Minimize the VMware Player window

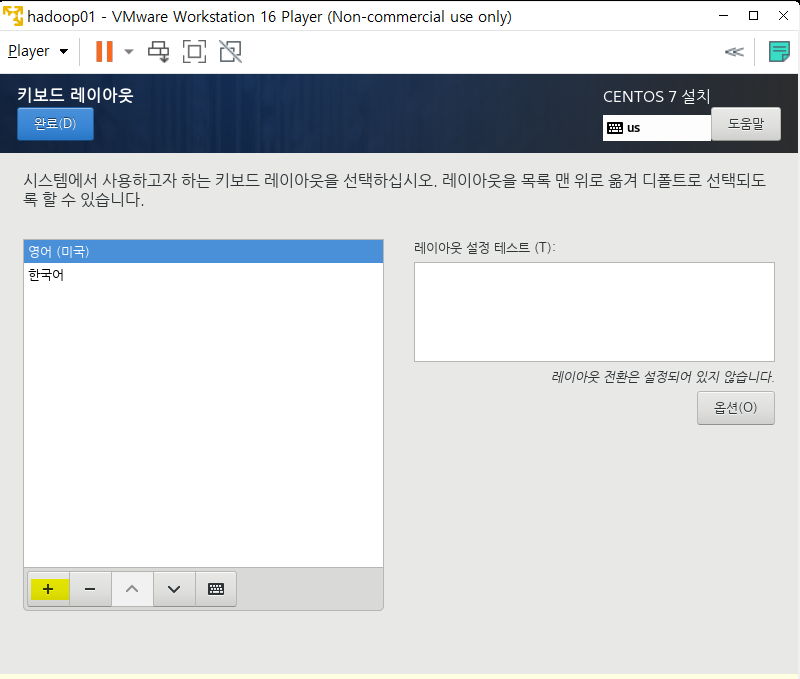[723, 16]
